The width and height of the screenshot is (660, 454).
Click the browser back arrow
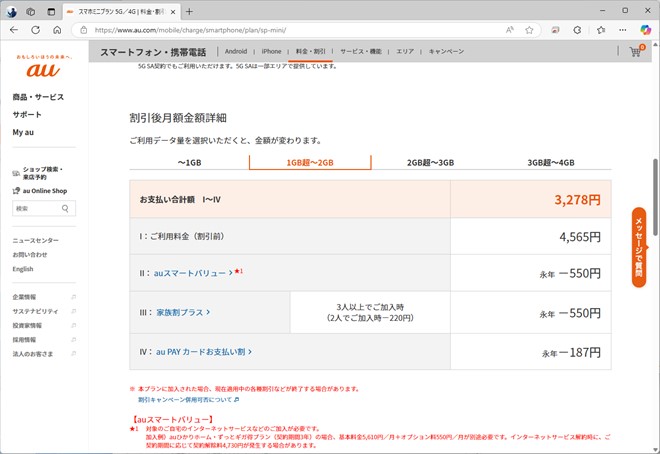(x=14, y=30)
